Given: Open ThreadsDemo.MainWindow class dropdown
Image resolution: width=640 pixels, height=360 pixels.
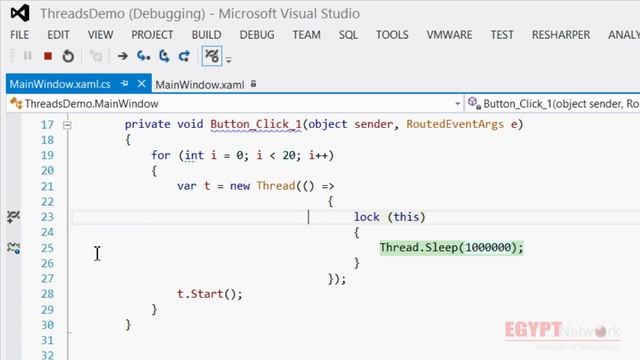Looking at the screenshot, I should coord(458,104).
